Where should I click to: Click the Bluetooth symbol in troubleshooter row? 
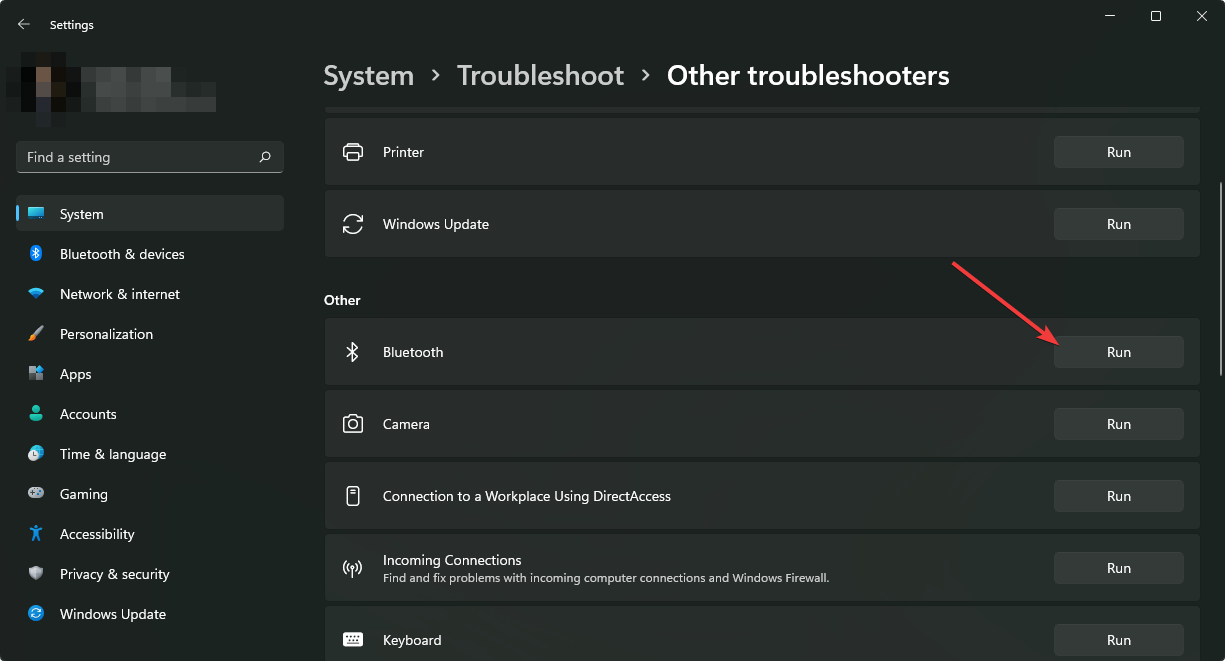pyautogui.click(x=352, y=352)
